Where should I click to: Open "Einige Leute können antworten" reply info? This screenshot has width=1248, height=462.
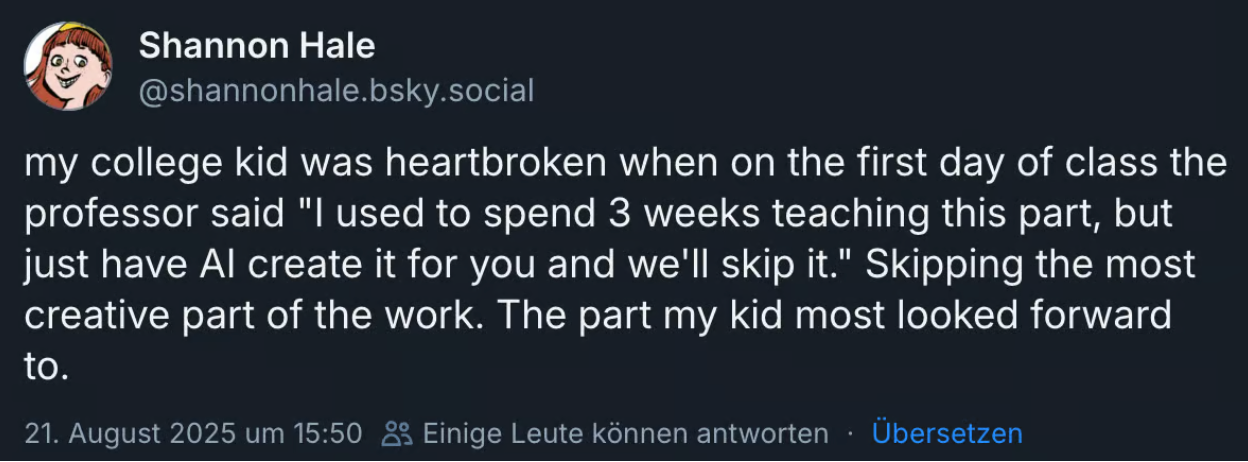(x=625, y=434)
